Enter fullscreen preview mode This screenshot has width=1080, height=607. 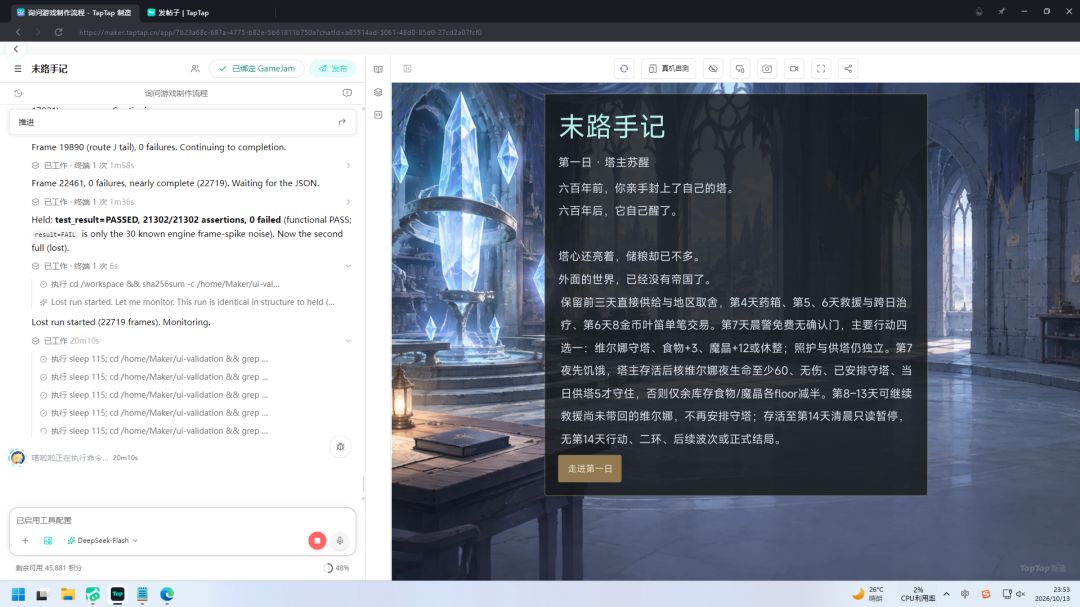coord(821,69)
